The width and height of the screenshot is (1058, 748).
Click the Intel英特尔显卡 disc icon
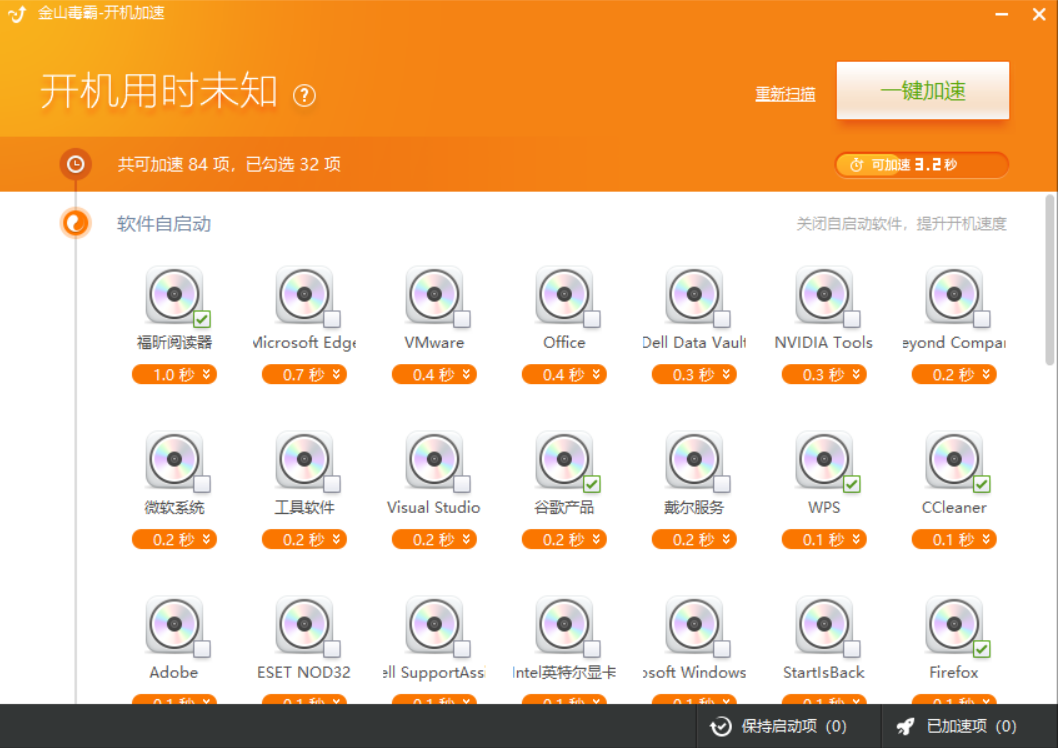(x=564, y=625)
